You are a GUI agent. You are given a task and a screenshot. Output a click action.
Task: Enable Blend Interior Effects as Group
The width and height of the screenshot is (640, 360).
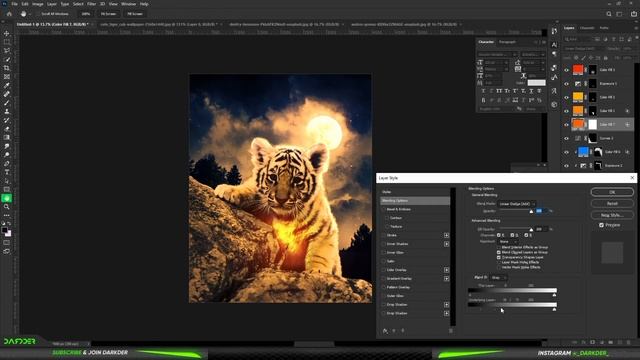(498, 247)
